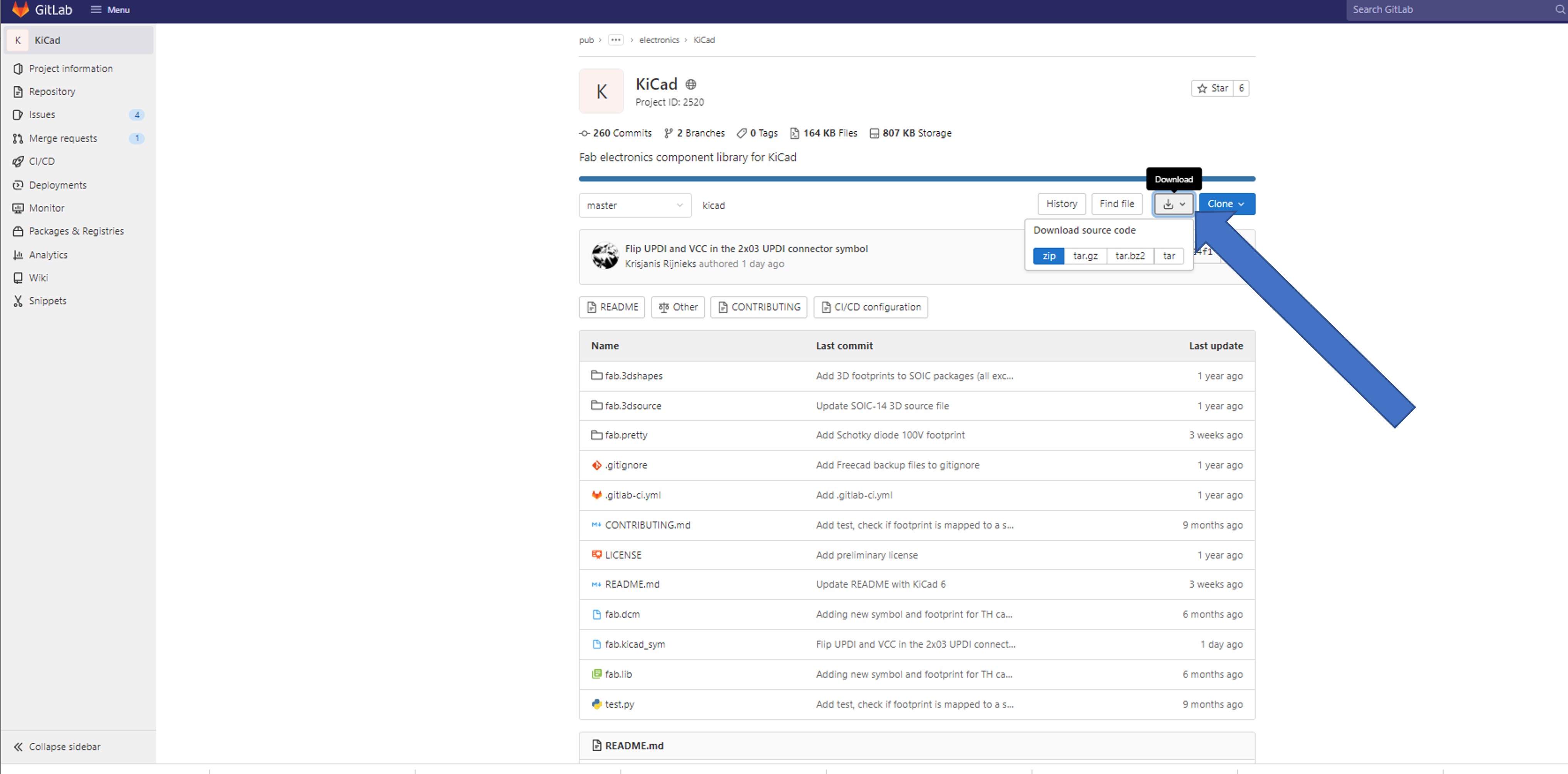Open the README button
1568x774 pixels.
click(x=612, y=307)
